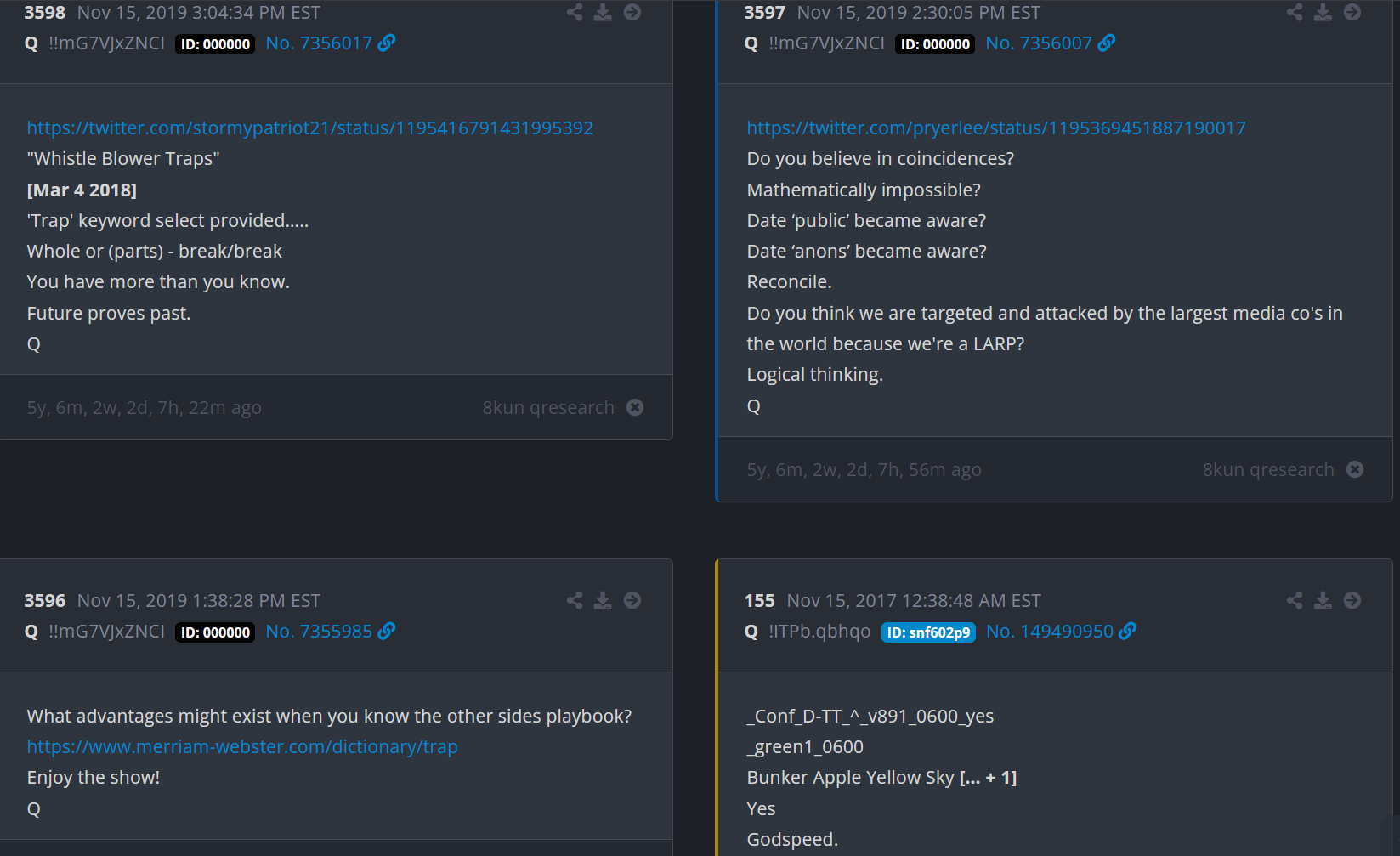The width and height of the screenshot is (1400, 856).
Task: Click the line 'Logical thinking.'
Action: (x=815, y=374)
